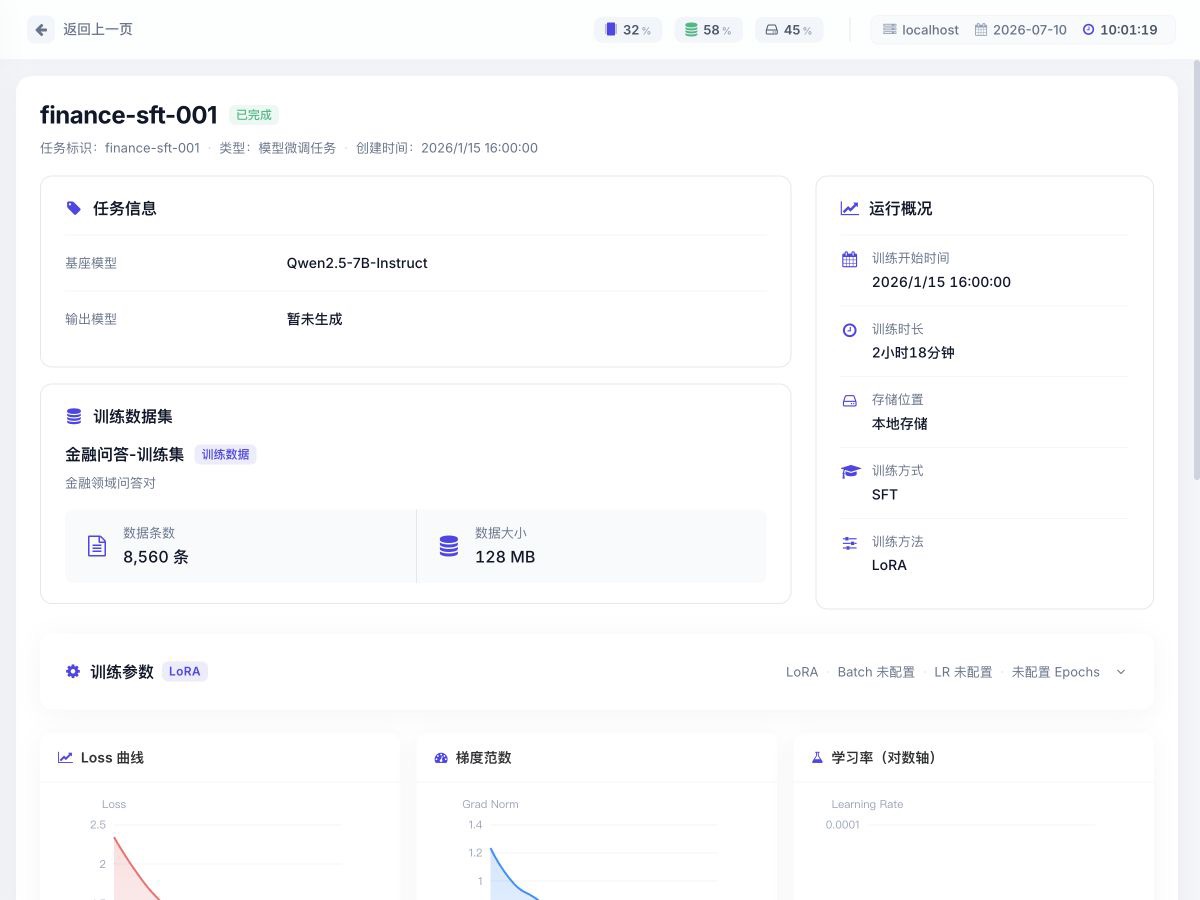Viewport: 1200px width, 900px height.
Task: Click the server icon beside localhost
Action: click(890, 30)
